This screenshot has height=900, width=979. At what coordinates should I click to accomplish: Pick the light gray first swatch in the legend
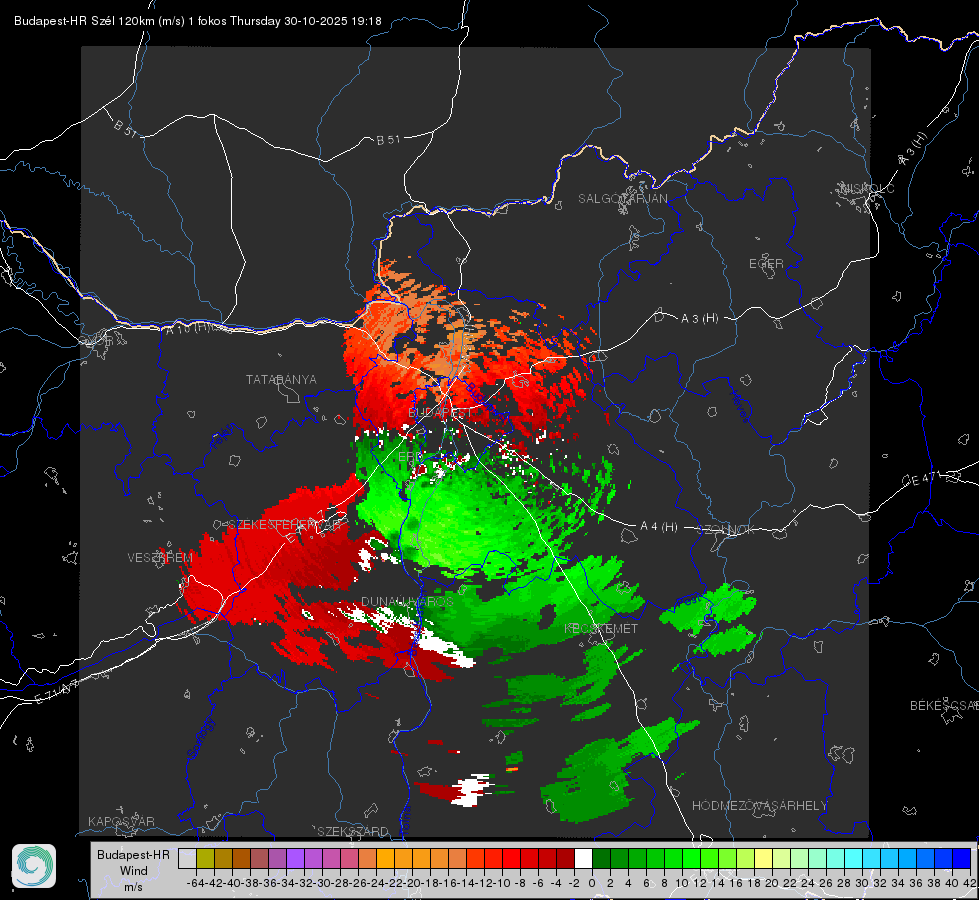click(x=187, y=858)
